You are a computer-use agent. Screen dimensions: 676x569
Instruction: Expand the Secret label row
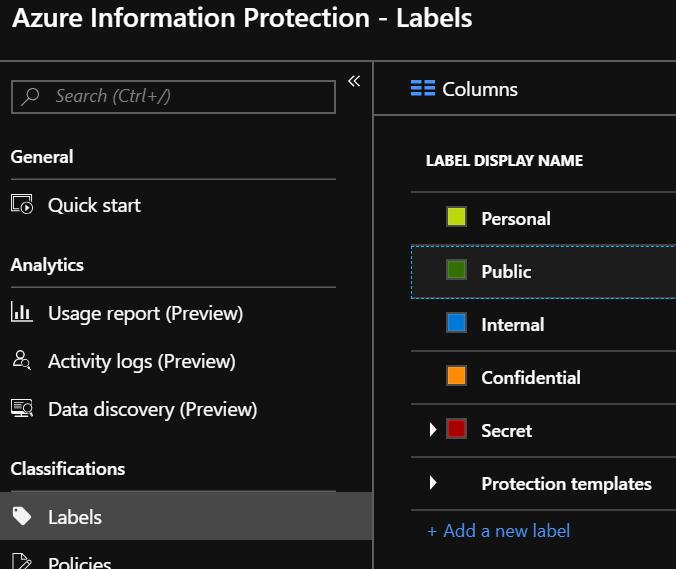pyautogui.click(x=433, y=430)
